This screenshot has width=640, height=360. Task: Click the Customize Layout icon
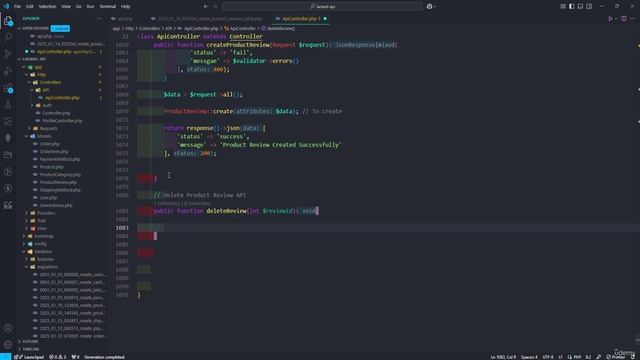click(x=563, y=6)
